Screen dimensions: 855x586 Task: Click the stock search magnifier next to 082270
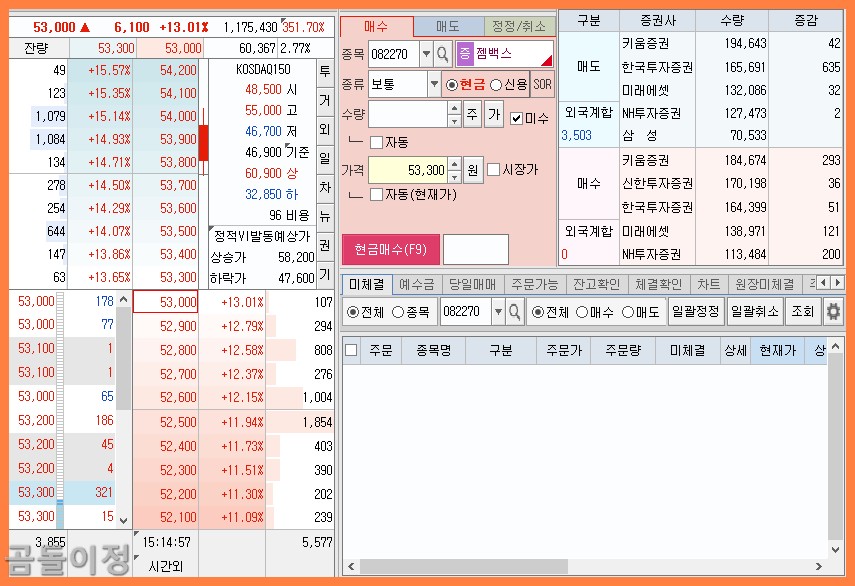pyautogui.click(x=443, y=54)
